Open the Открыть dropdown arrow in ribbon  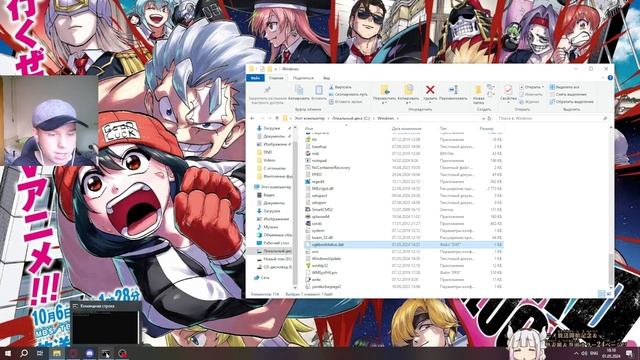coord(542,87)
